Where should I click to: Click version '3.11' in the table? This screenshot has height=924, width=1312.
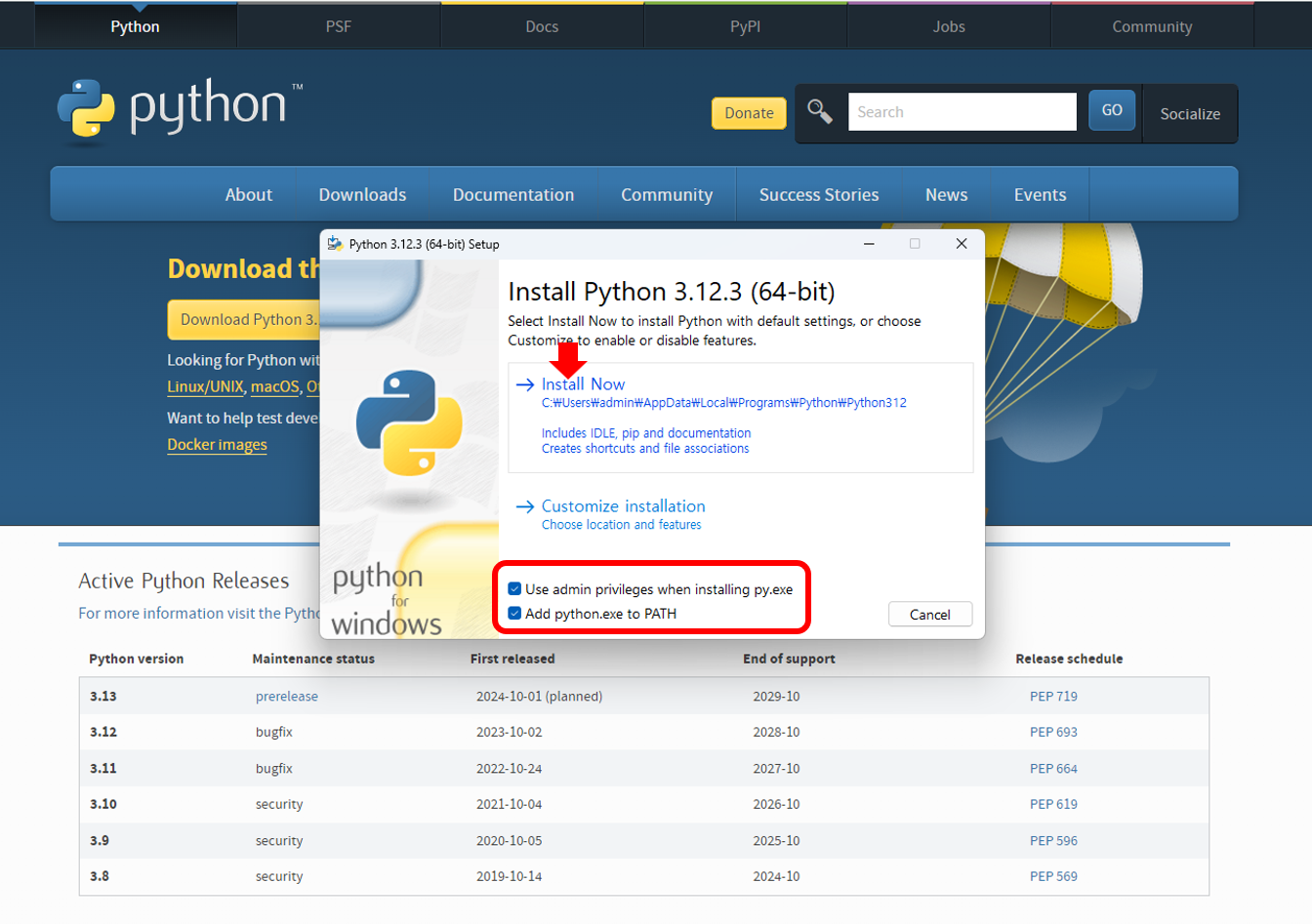coord(103,768)
